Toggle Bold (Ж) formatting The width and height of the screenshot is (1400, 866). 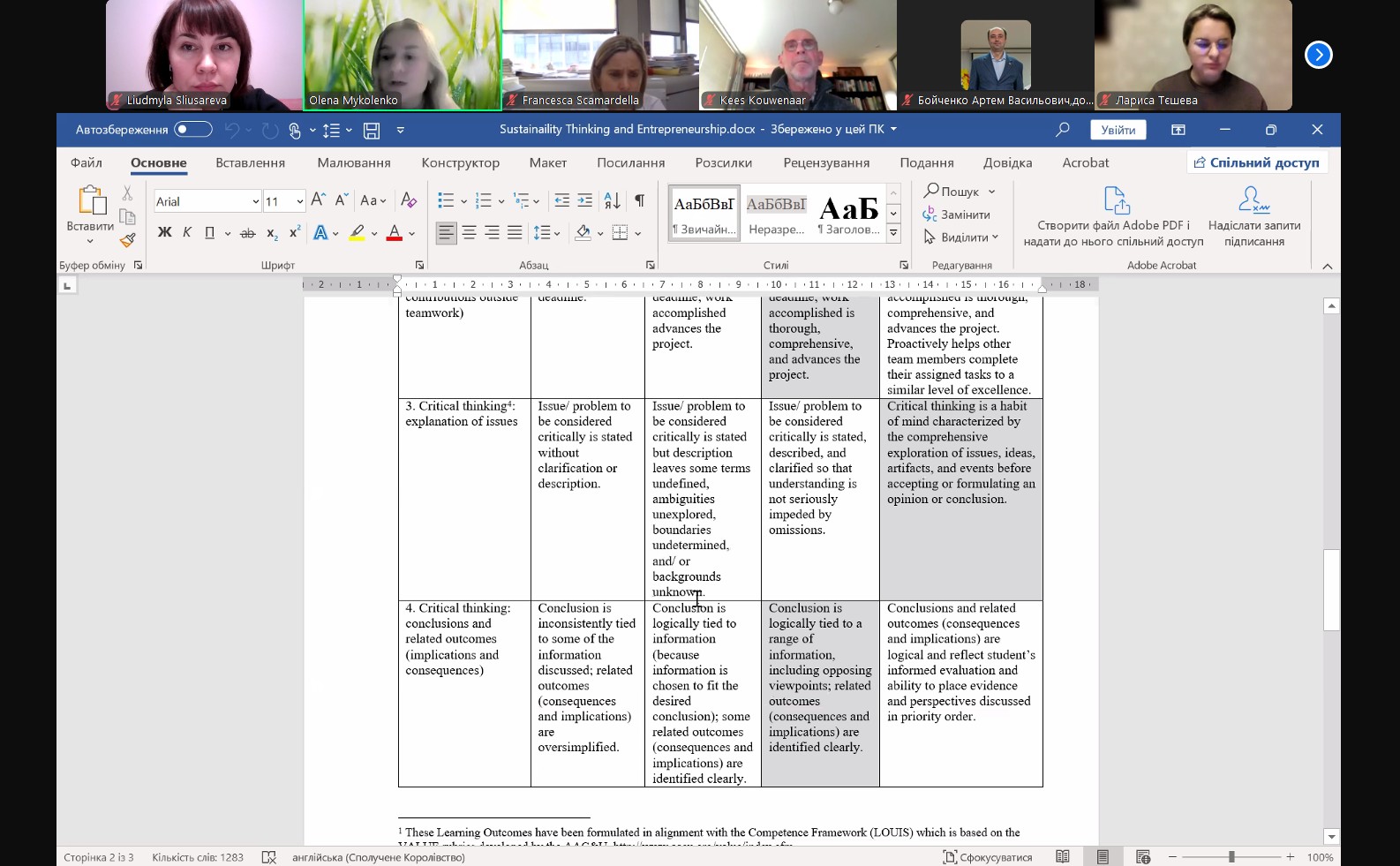click(165, 233)
